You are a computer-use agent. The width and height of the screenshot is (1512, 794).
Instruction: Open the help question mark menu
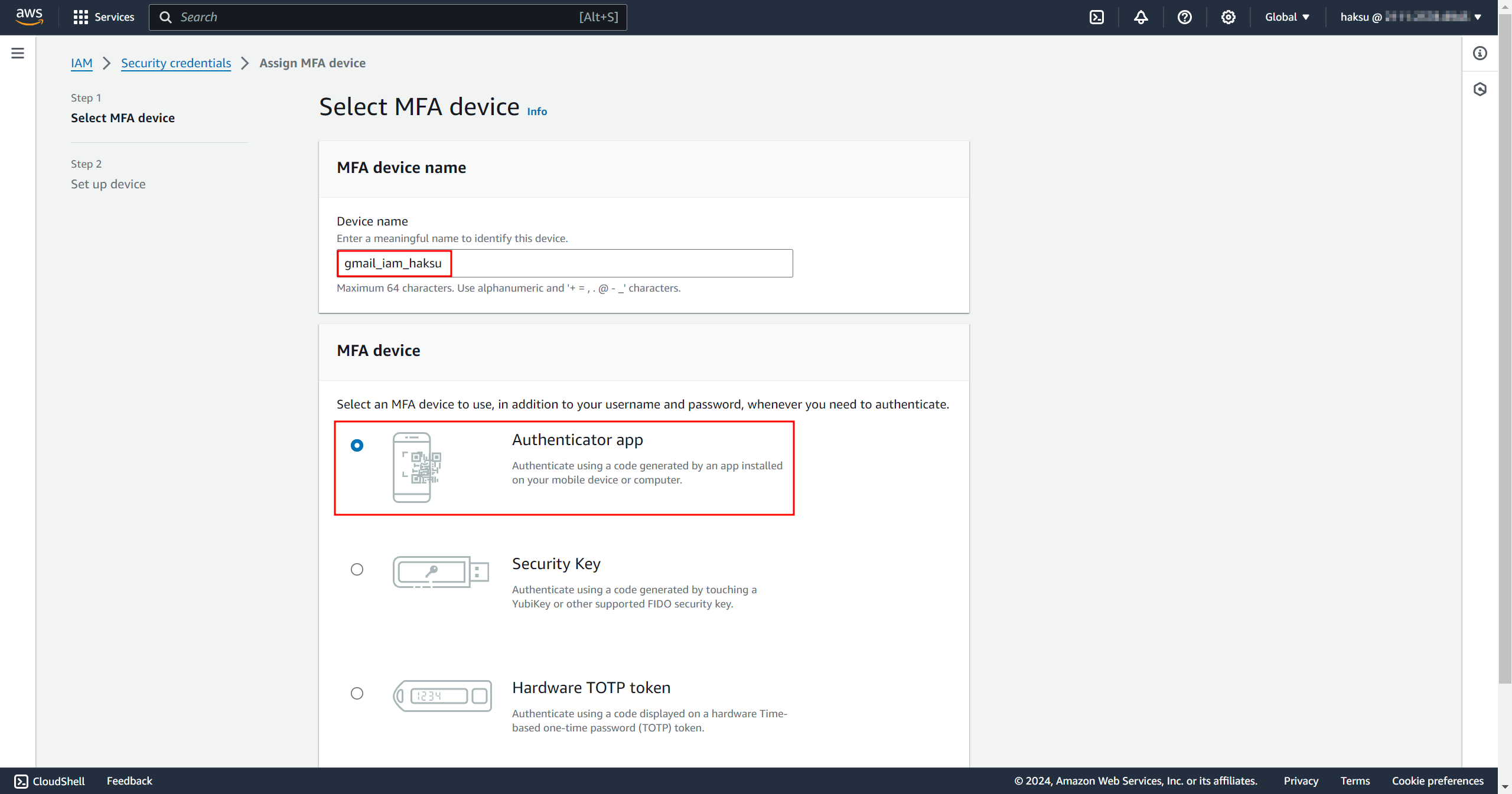pyautogui.click(x=1184, y=17)
